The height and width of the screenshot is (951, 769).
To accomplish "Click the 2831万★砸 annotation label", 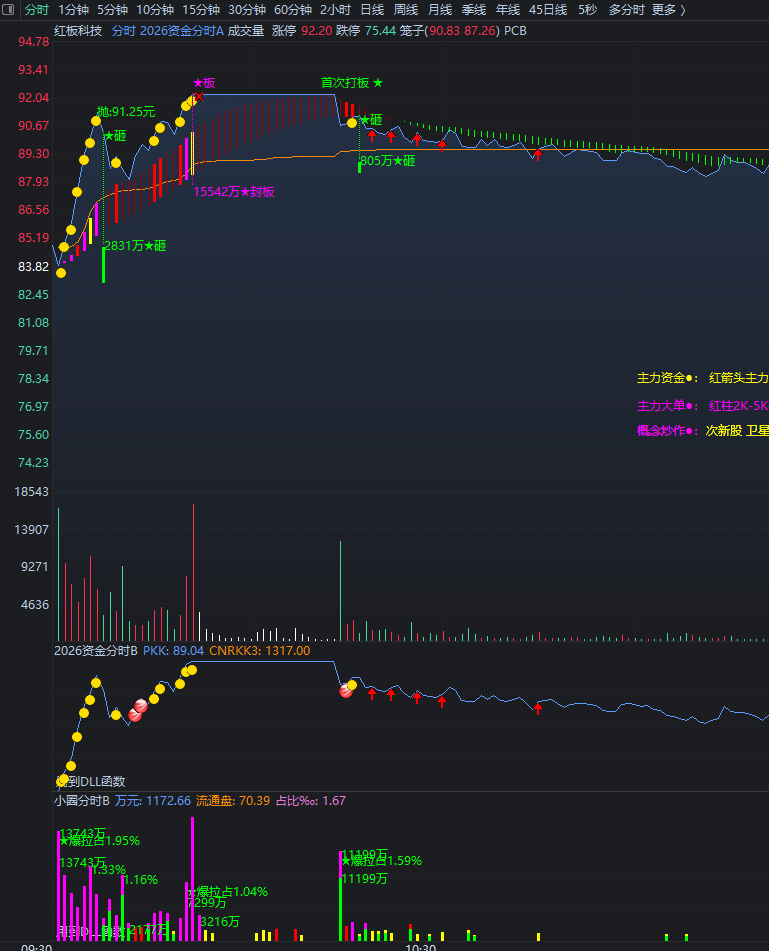I will point(135,246).
